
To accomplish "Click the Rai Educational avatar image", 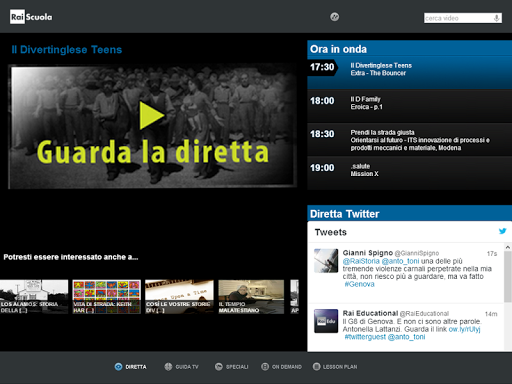I will (326, 321).
